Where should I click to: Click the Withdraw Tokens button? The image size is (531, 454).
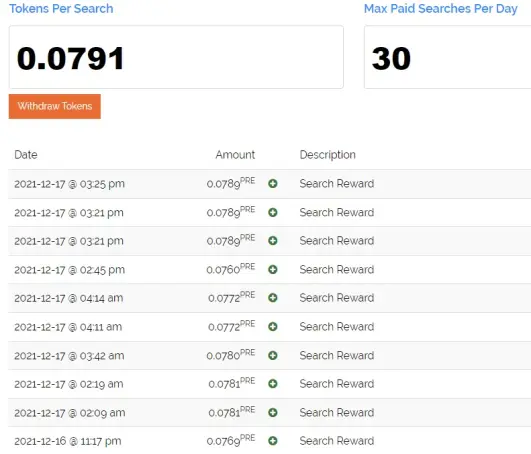coord(55,106)
